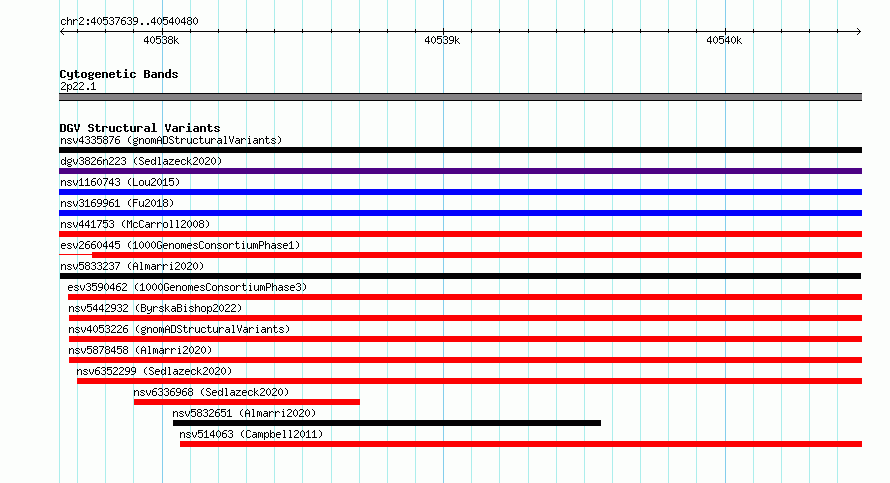Open nsv4053226 (gnomADStructuralVariants) label

179,329
